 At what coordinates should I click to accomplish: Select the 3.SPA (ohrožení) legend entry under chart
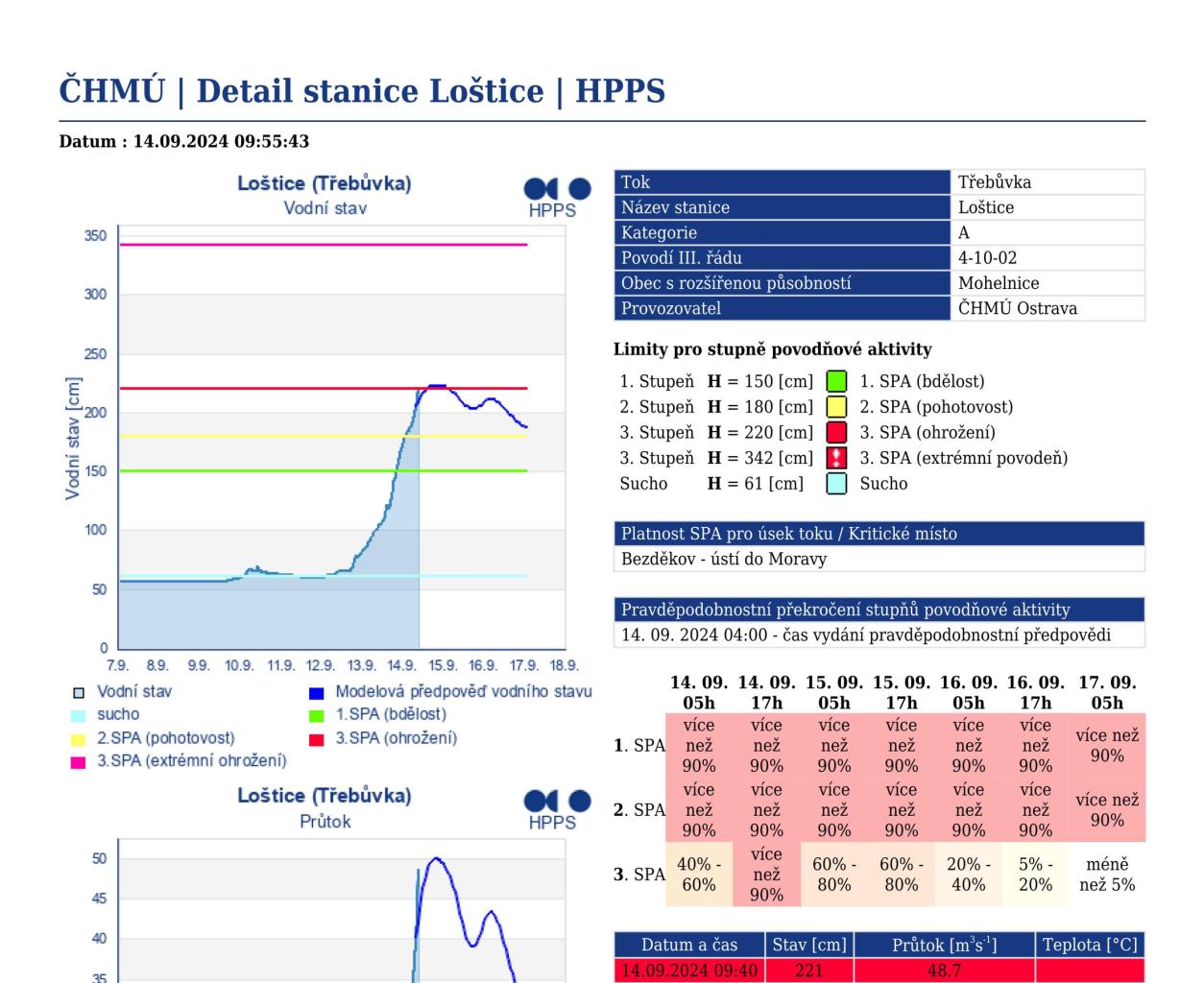396,737
